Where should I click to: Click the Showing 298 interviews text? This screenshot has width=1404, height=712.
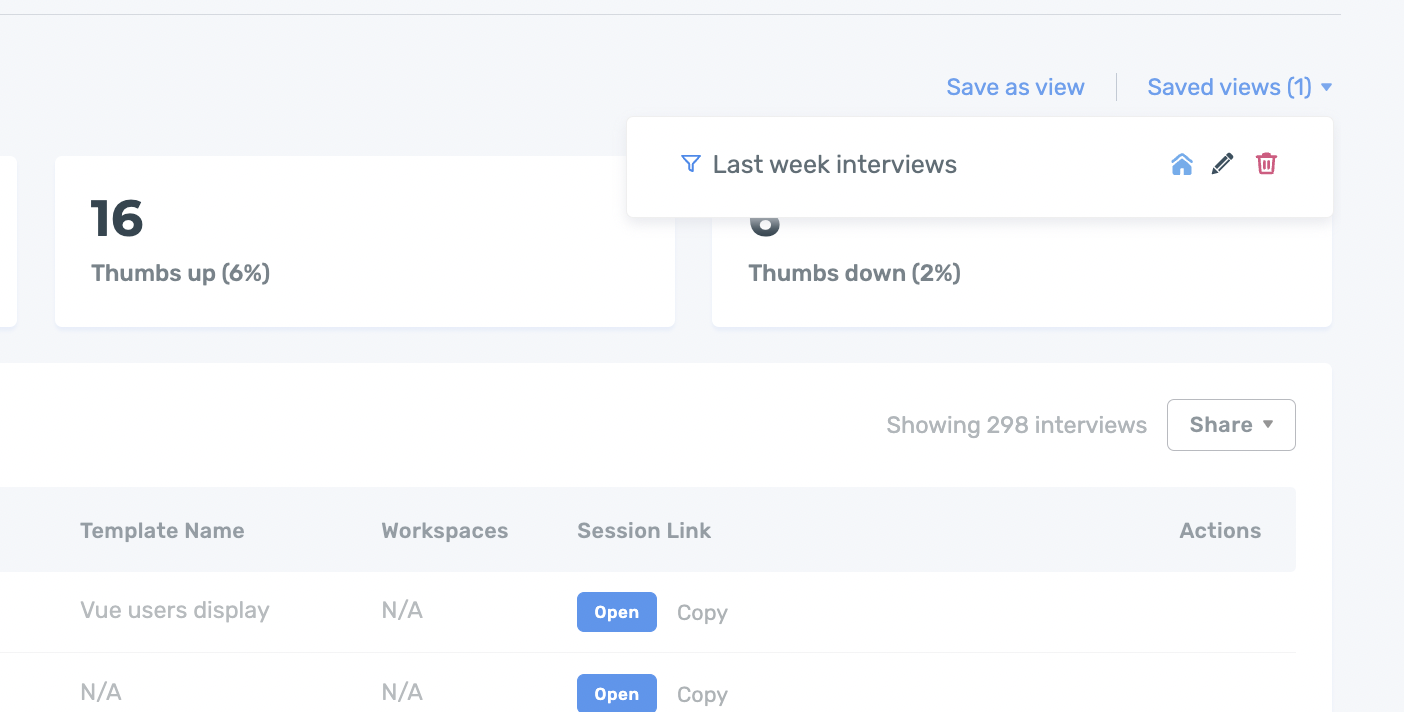[1016, 426]
